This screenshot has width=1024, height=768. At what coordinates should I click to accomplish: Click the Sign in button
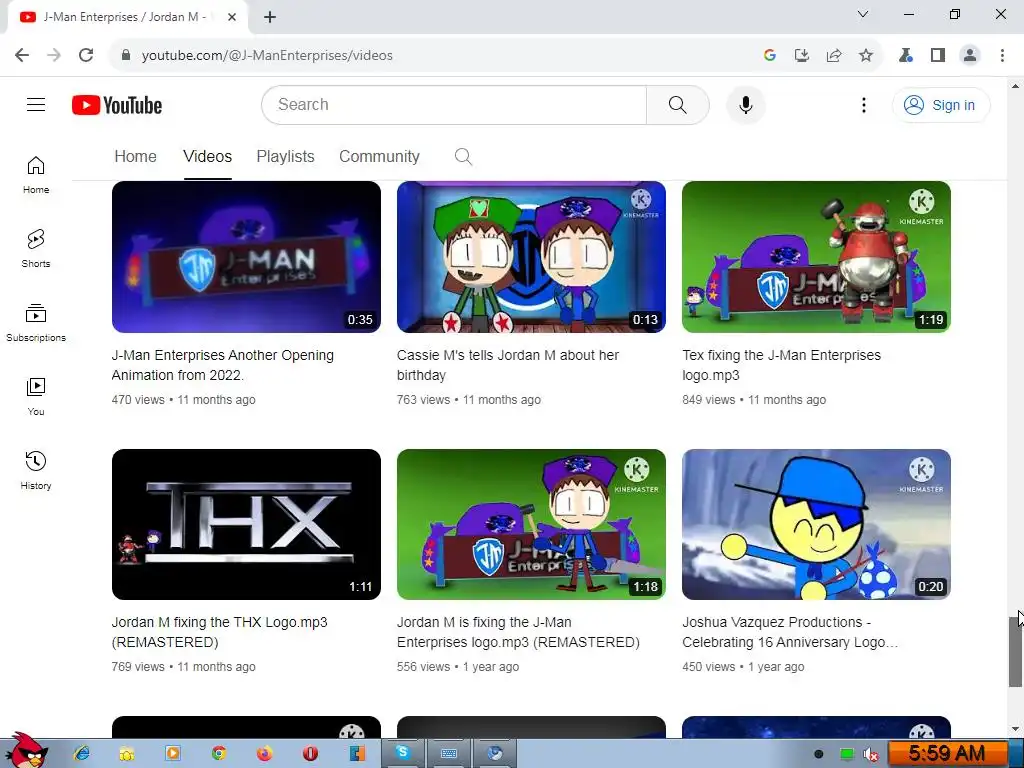tap(941, 105)
